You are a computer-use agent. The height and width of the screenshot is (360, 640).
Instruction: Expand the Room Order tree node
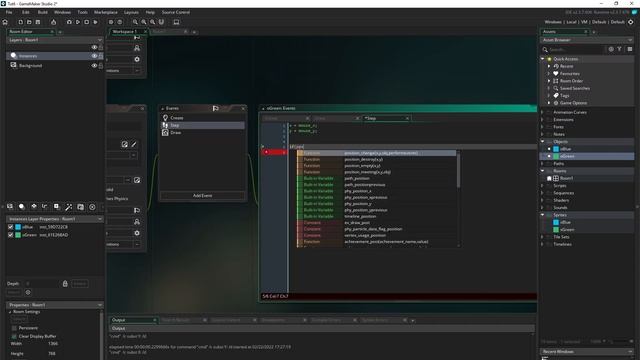click(549, 81)
